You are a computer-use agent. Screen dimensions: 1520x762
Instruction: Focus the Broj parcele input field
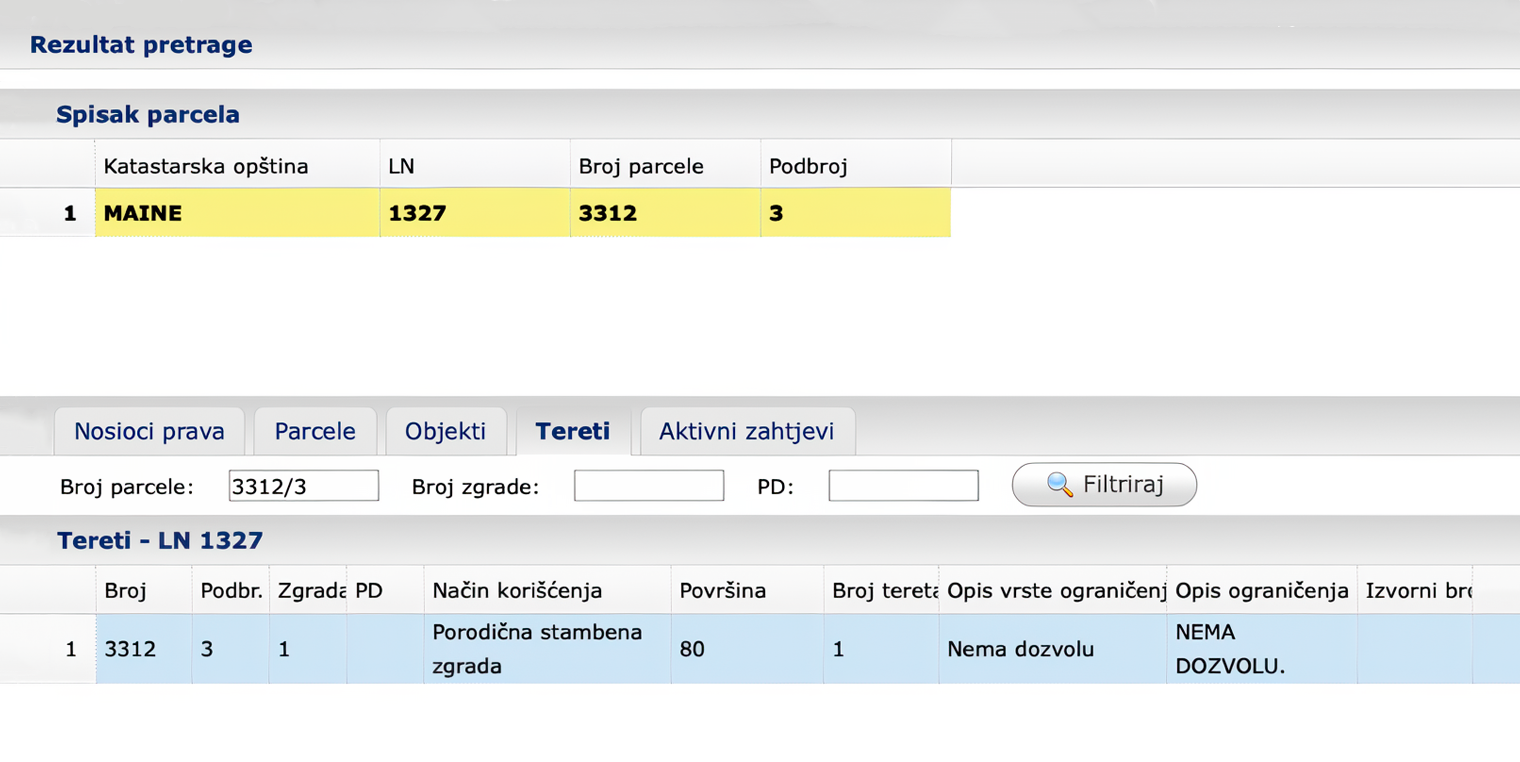pyautogui.click(x=303, y=486)
